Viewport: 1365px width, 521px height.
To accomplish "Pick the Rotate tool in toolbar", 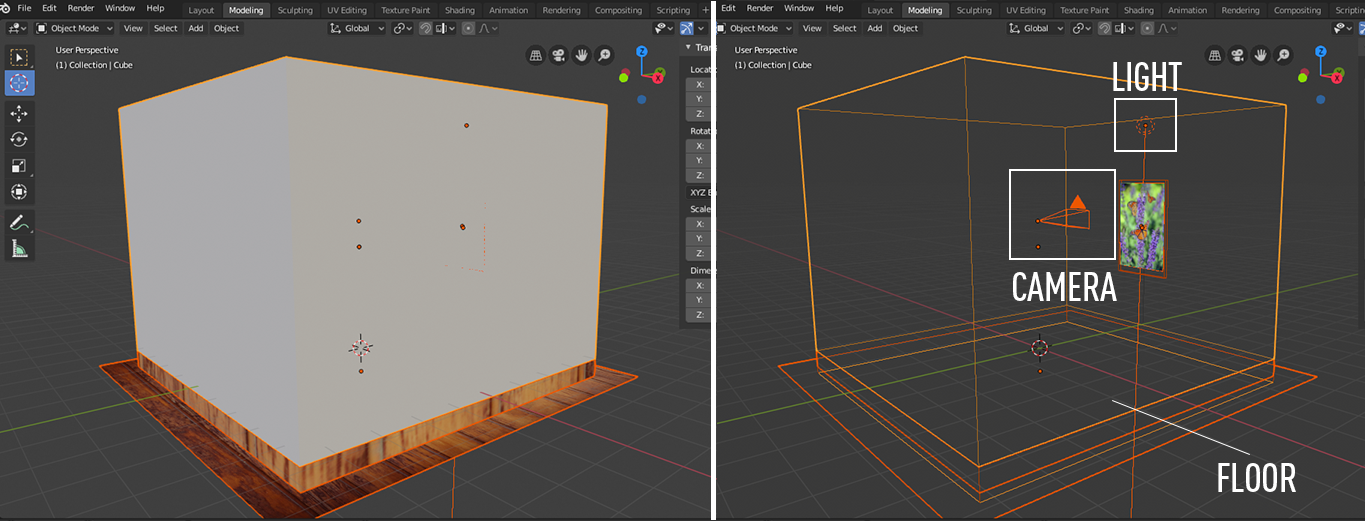I will (19, 140).
